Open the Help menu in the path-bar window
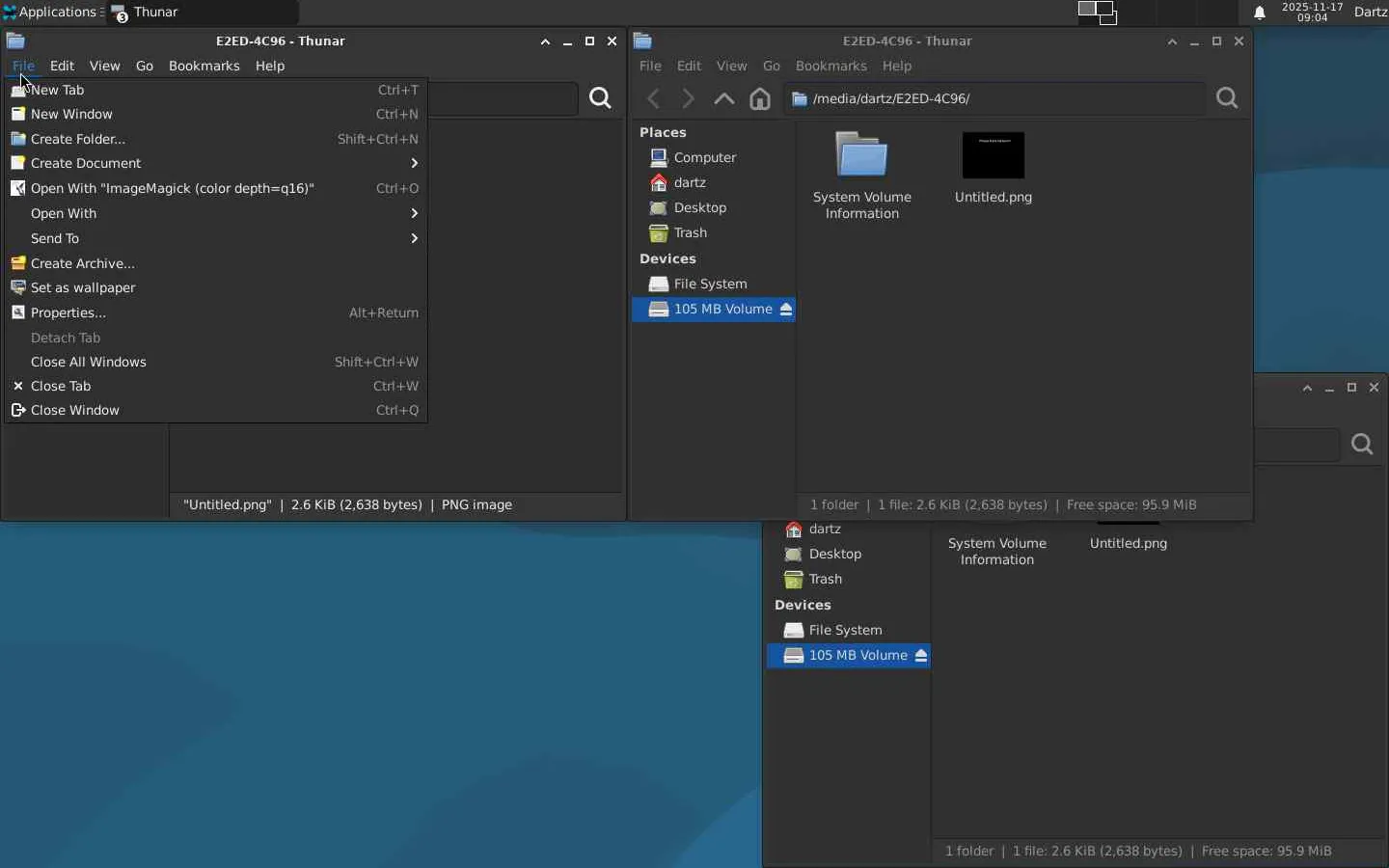The height and width of the screenshot is (868, 1389). point(897,66)
